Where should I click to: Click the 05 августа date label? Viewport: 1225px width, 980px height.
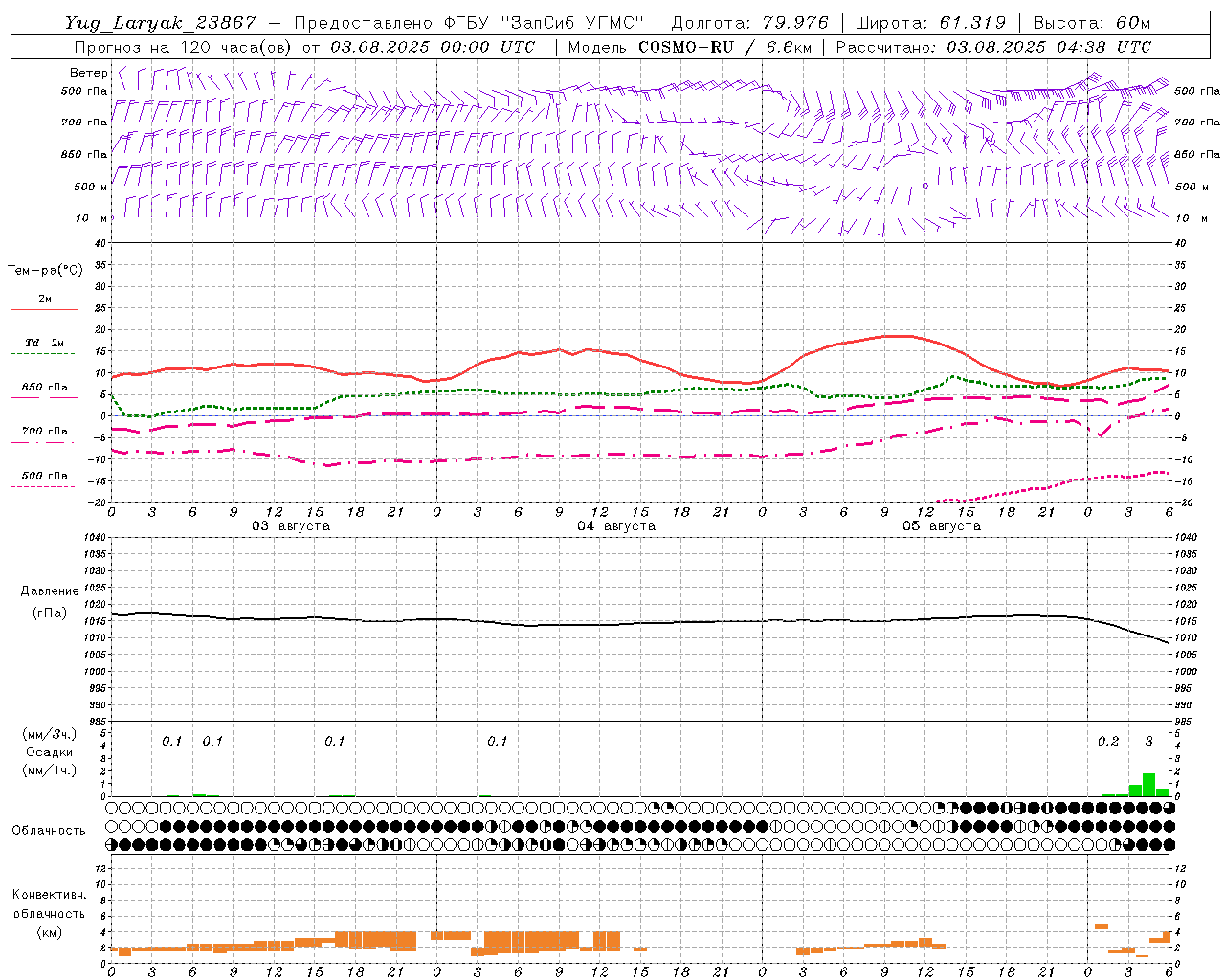click(x=942, y=526)
